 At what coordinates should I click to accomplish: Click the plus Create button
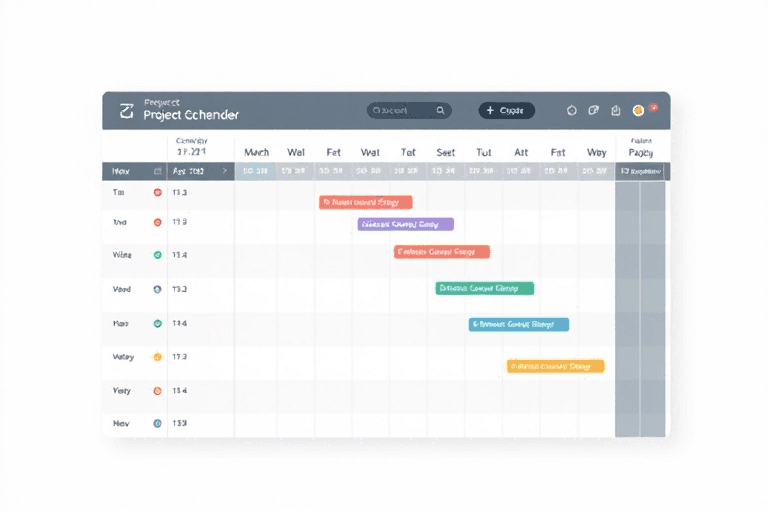506,111
